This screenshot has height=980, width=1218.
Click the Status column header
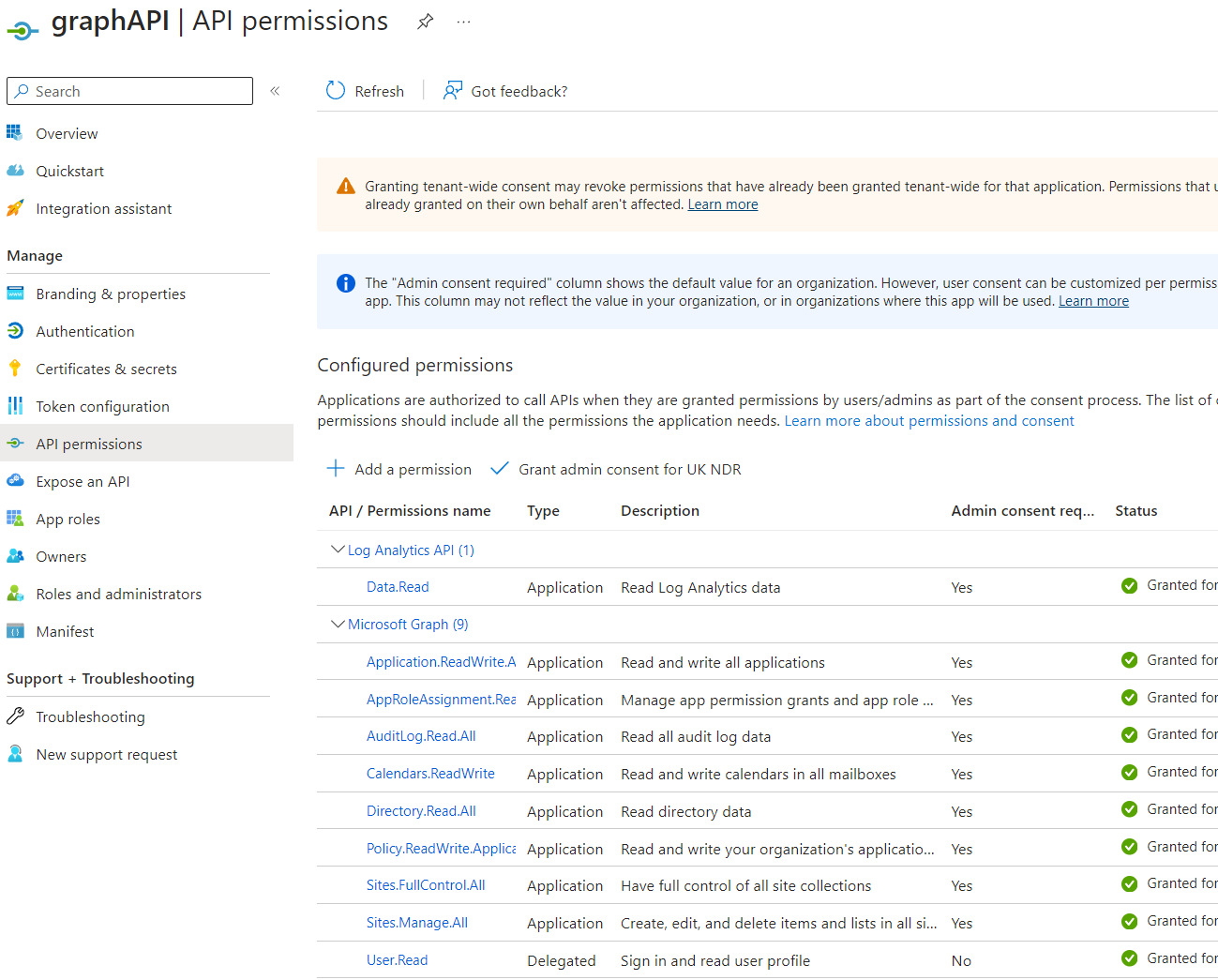pos(1136,511)
